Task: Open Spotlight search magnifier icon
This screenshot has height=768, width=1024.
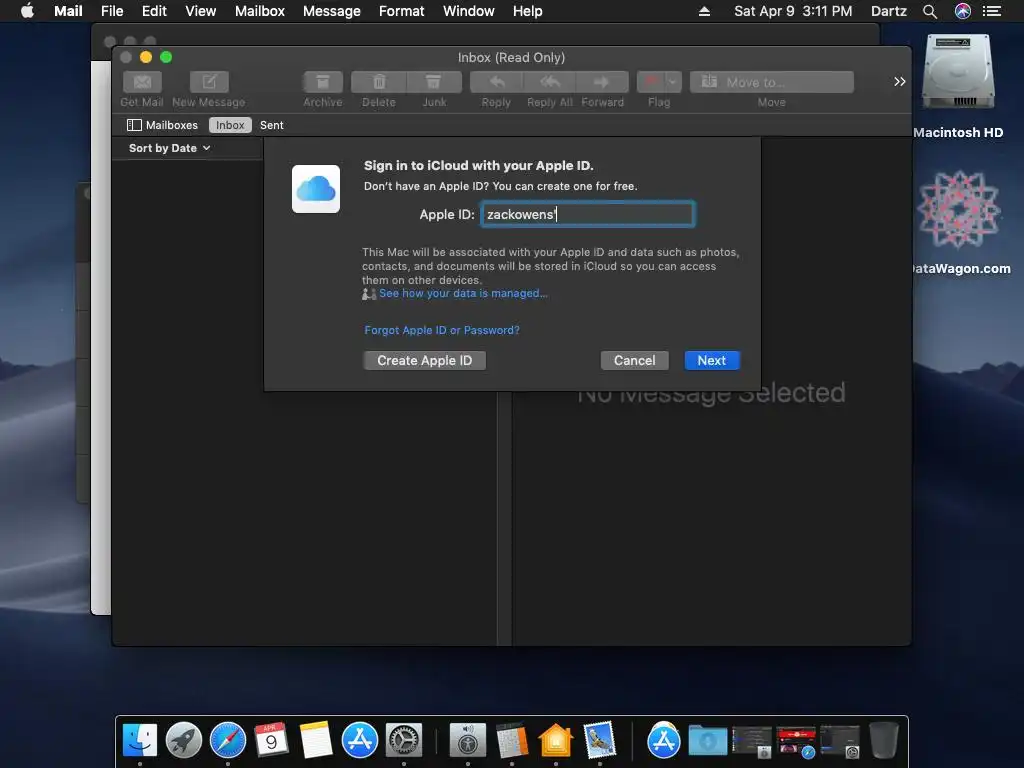Action: point(930,11)
